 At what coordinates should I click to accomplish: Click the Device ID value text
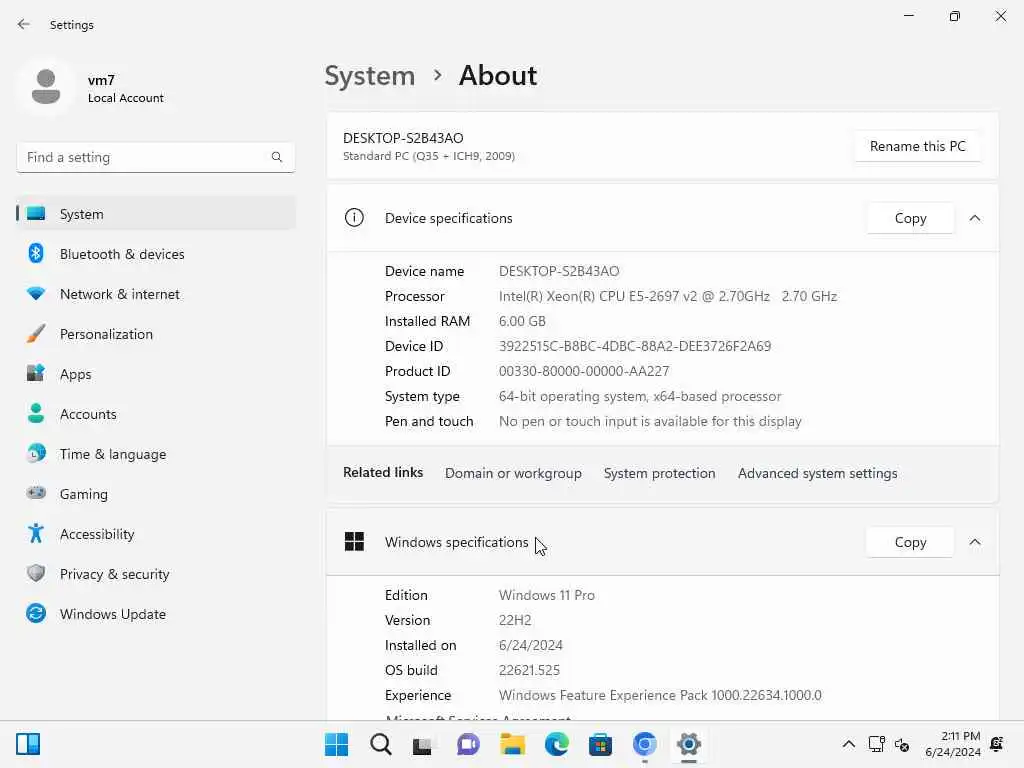635,346
